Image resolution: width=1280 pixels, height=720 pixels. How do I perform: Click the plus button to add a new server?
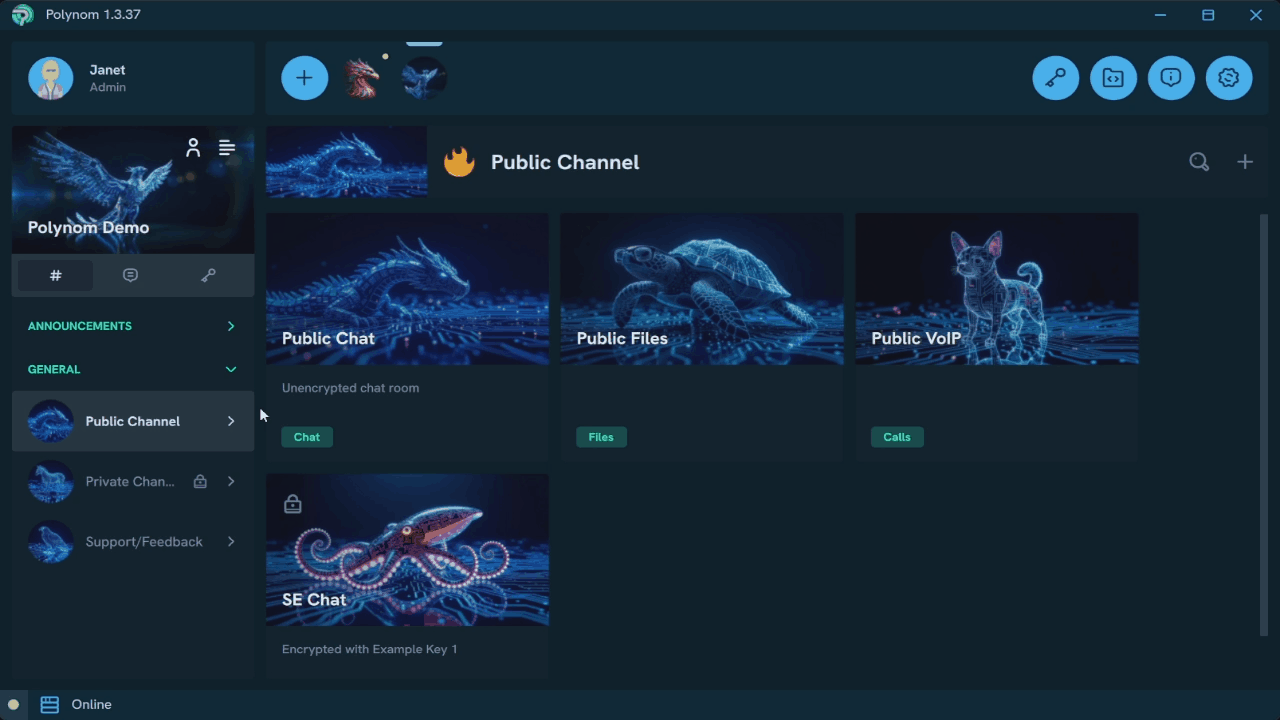point(304,77)
